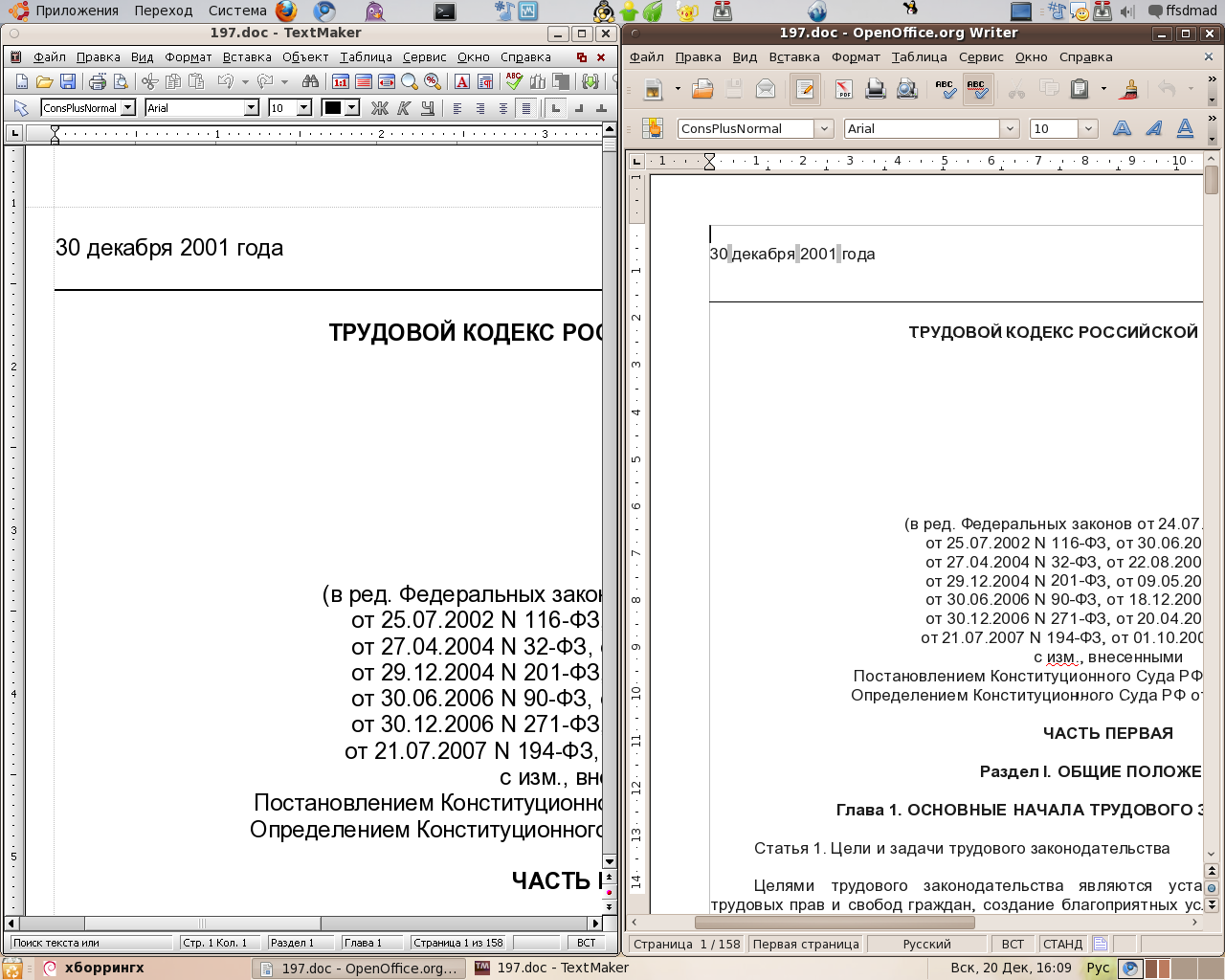
Task: Open Объект menu in TextMaker
Action: click(305, 57)
